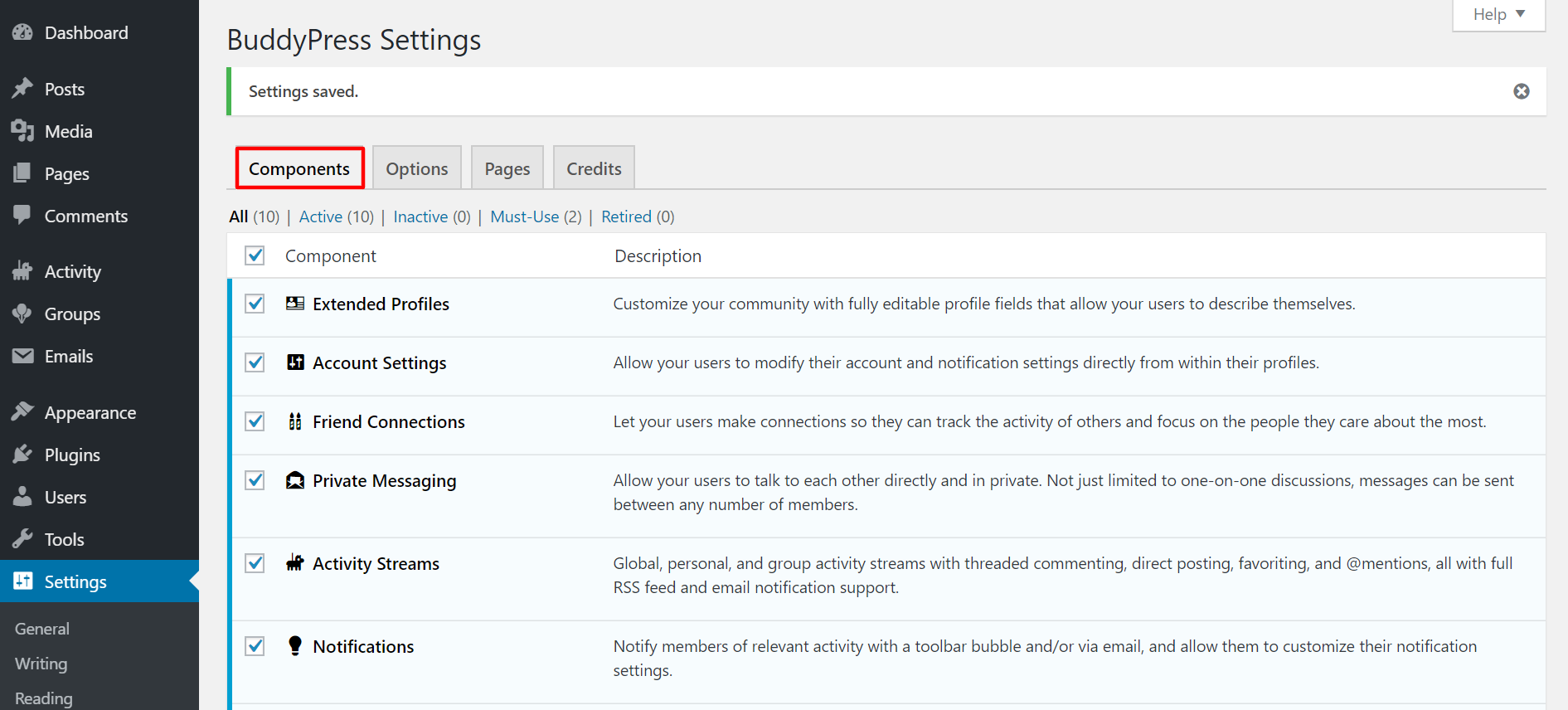Click the Activity icon in sidebar
This screenshot has height=710, width=1568.
point(22,271)
